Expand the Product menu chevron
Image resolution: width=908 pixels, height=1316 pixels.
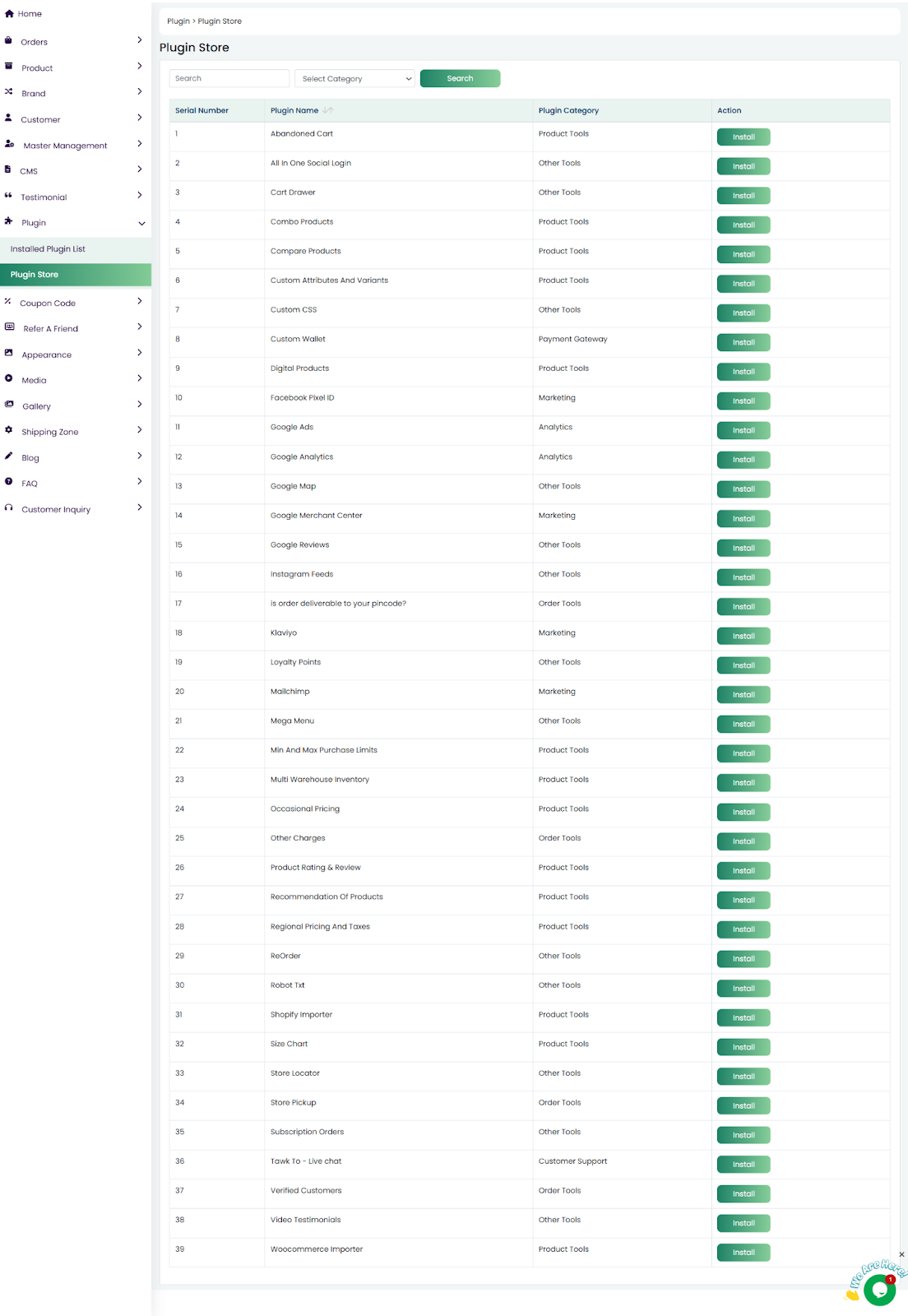coord(139,66)
